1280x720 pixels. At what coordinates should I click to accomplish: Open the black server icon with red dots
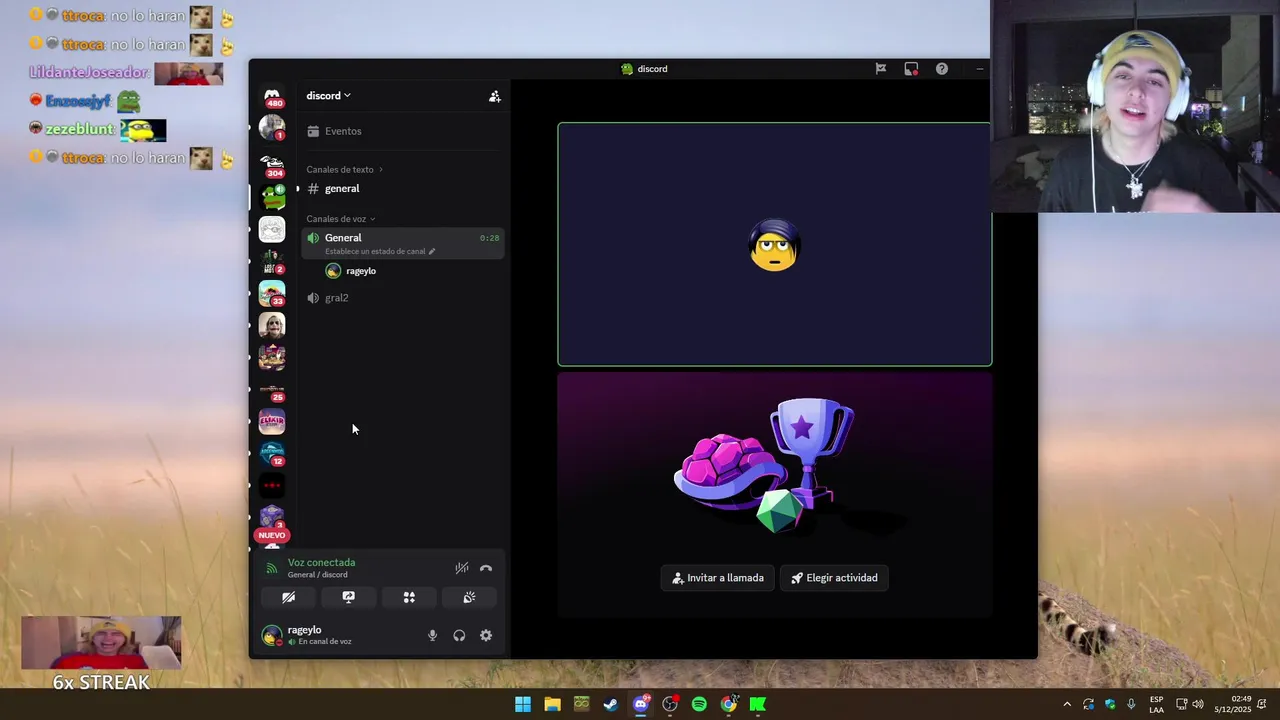click(272, 485)
